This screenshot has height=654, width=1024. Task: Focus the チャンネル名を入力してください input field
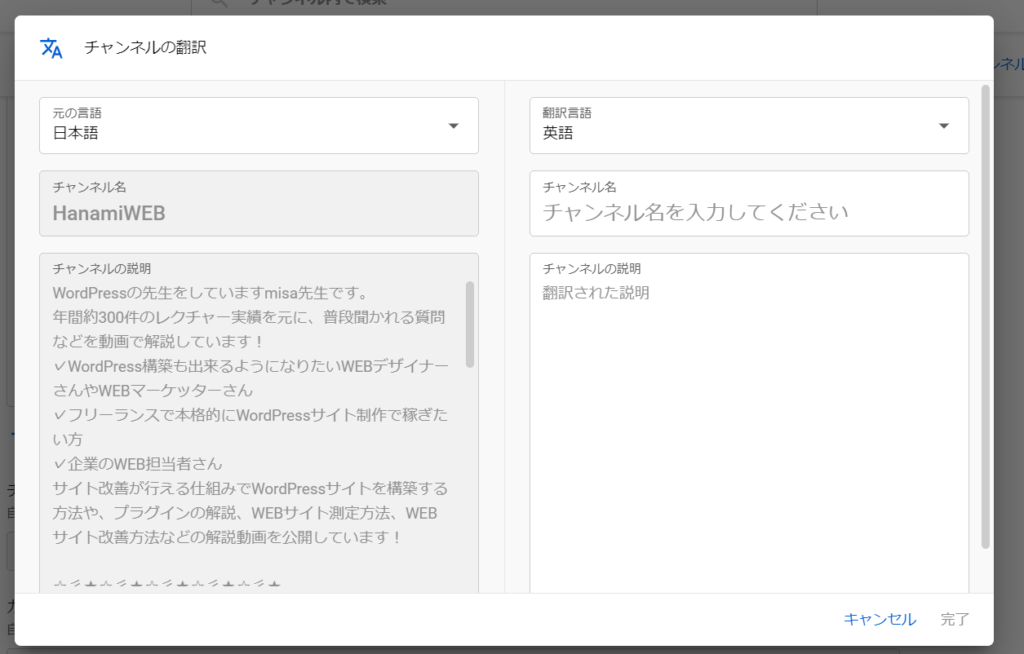pos(748,212)
